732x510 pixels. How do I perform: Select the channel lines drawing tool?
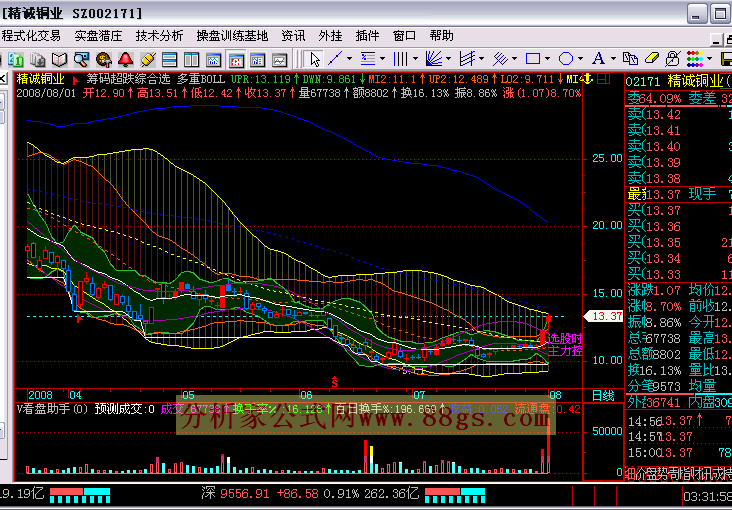click(x=467, y=59)
